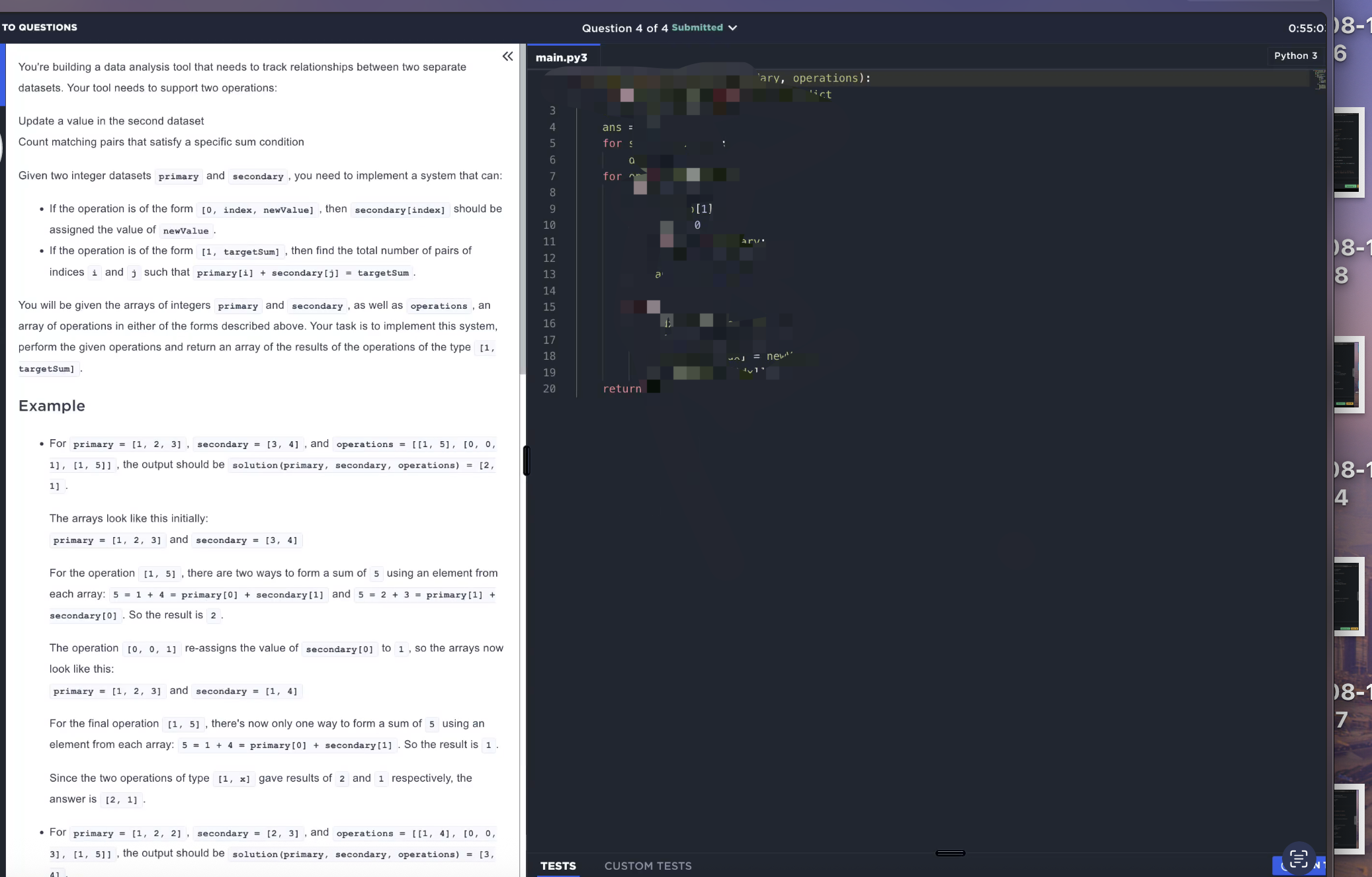Go back to questions list
The image size is (1372, 877).
(39, 27)
